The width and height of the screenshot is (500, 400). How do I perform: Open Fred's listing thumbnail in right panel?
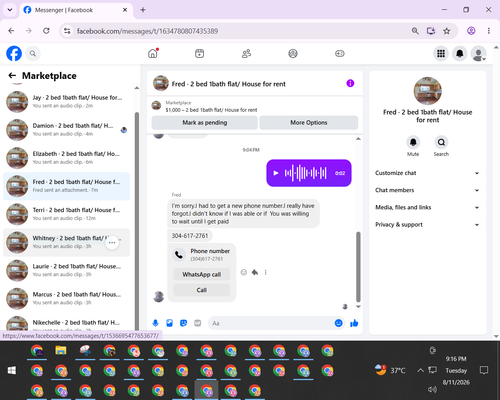[427, 91]
